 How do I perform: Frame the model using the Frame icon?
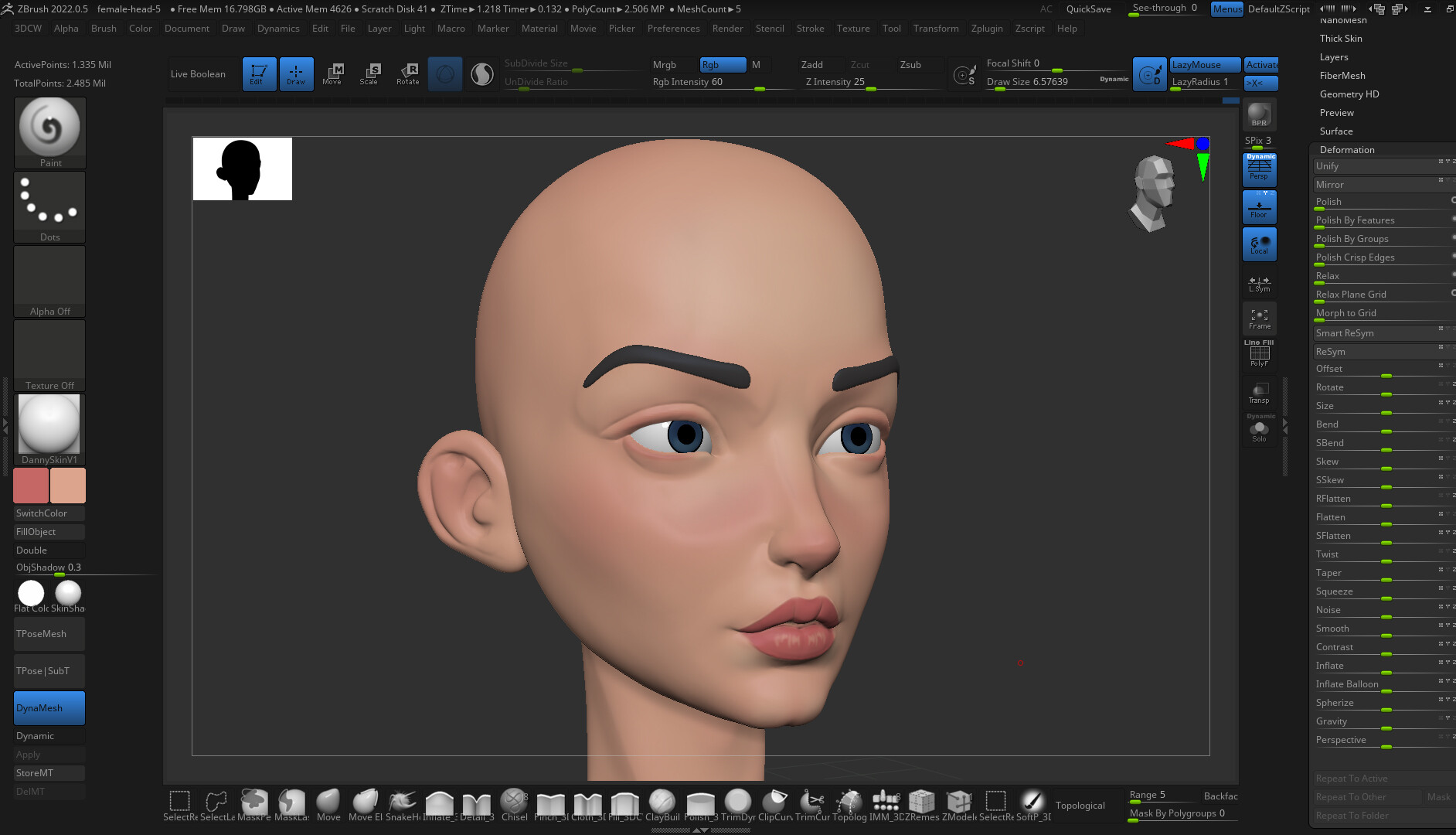(1259, 318)
